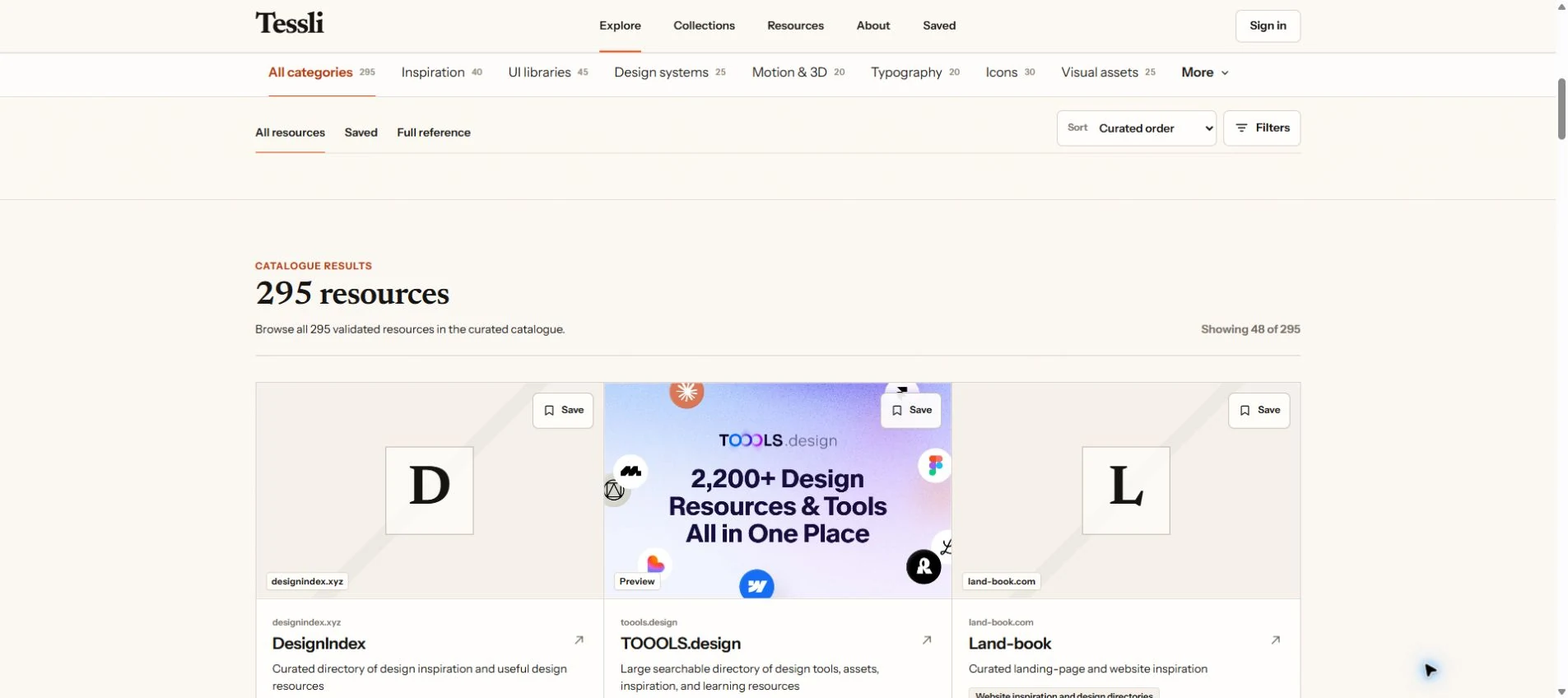The width and height of the screenshot is (1568, 698).
Task: Click the Land-book L thumbnail
Action: [1126, 491]
